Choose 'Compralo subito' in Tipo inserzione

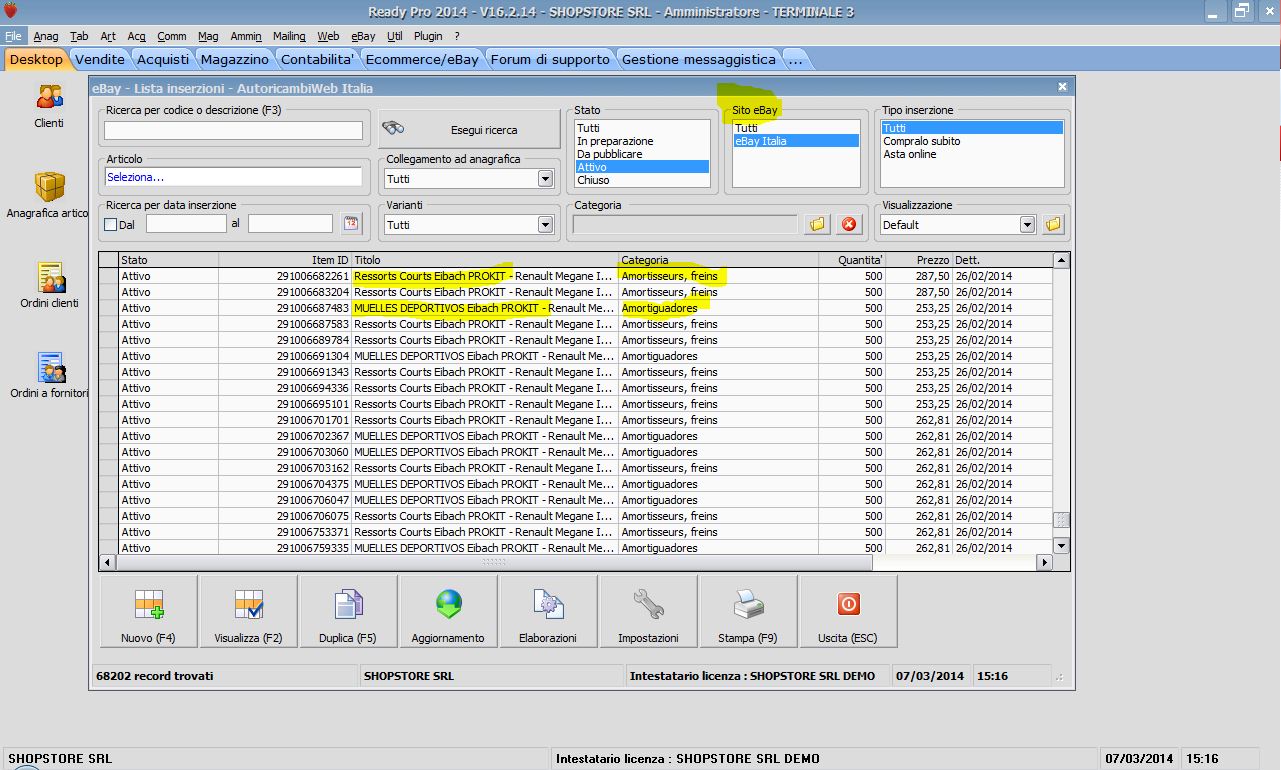921,142
